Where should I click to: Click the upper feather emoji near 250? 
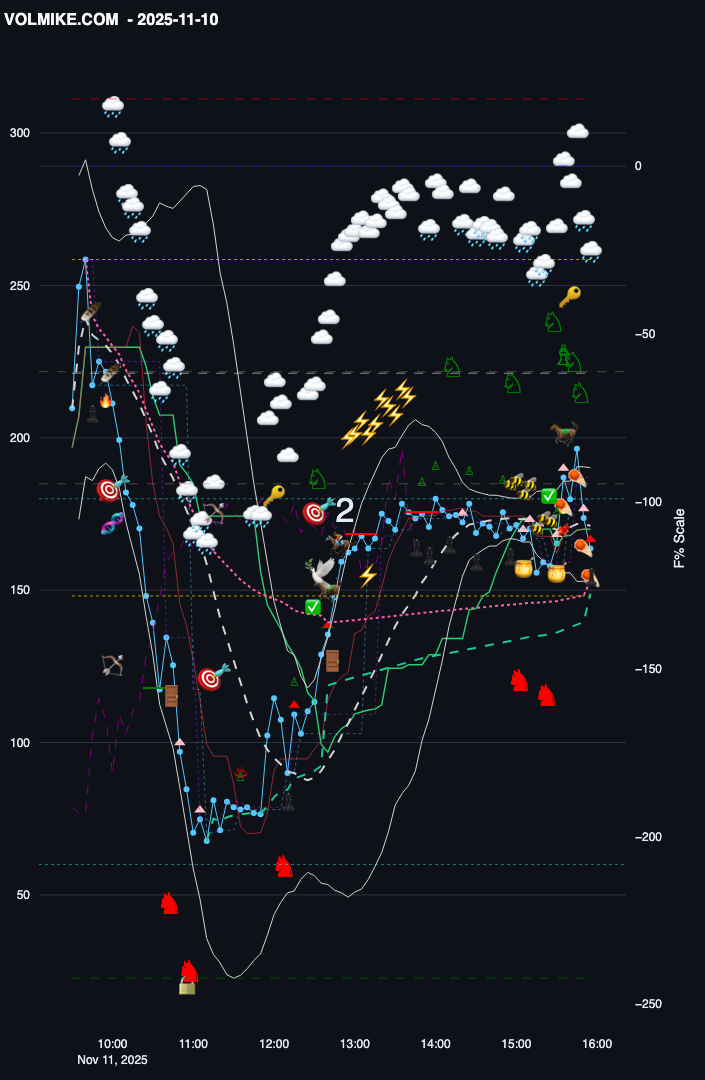click(91, 312)
